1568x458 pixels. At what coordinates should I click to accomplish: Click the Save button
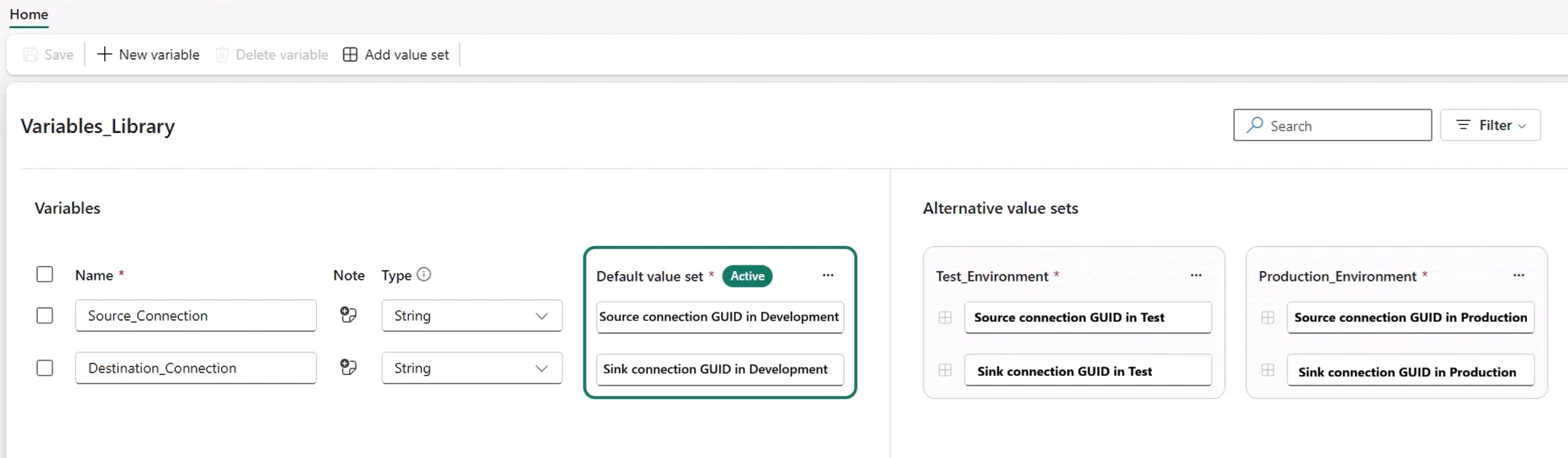click(49, 55)
